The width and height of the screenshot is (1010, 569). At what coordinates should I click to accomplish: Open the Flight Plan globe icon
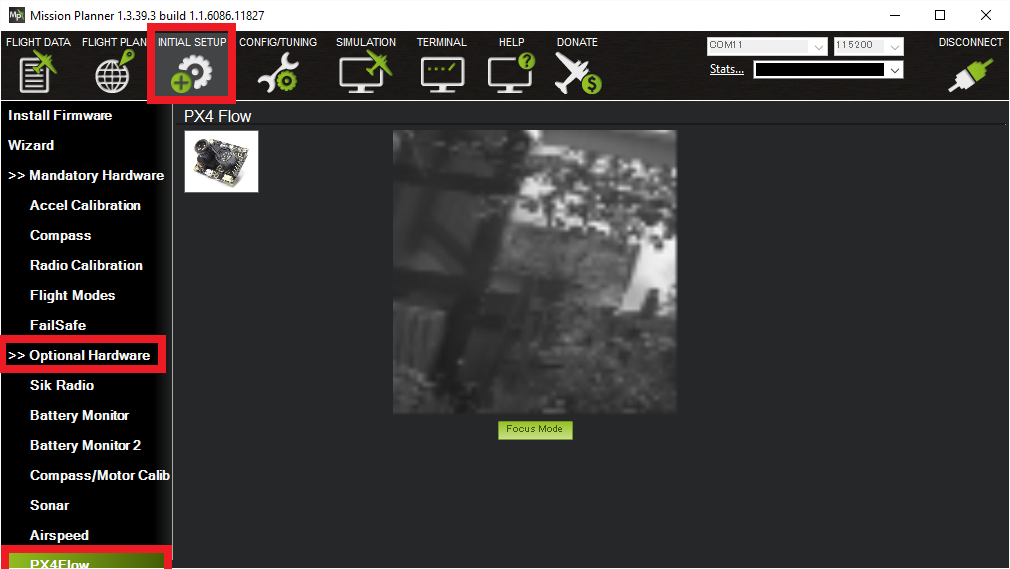[x=112, y=72]
